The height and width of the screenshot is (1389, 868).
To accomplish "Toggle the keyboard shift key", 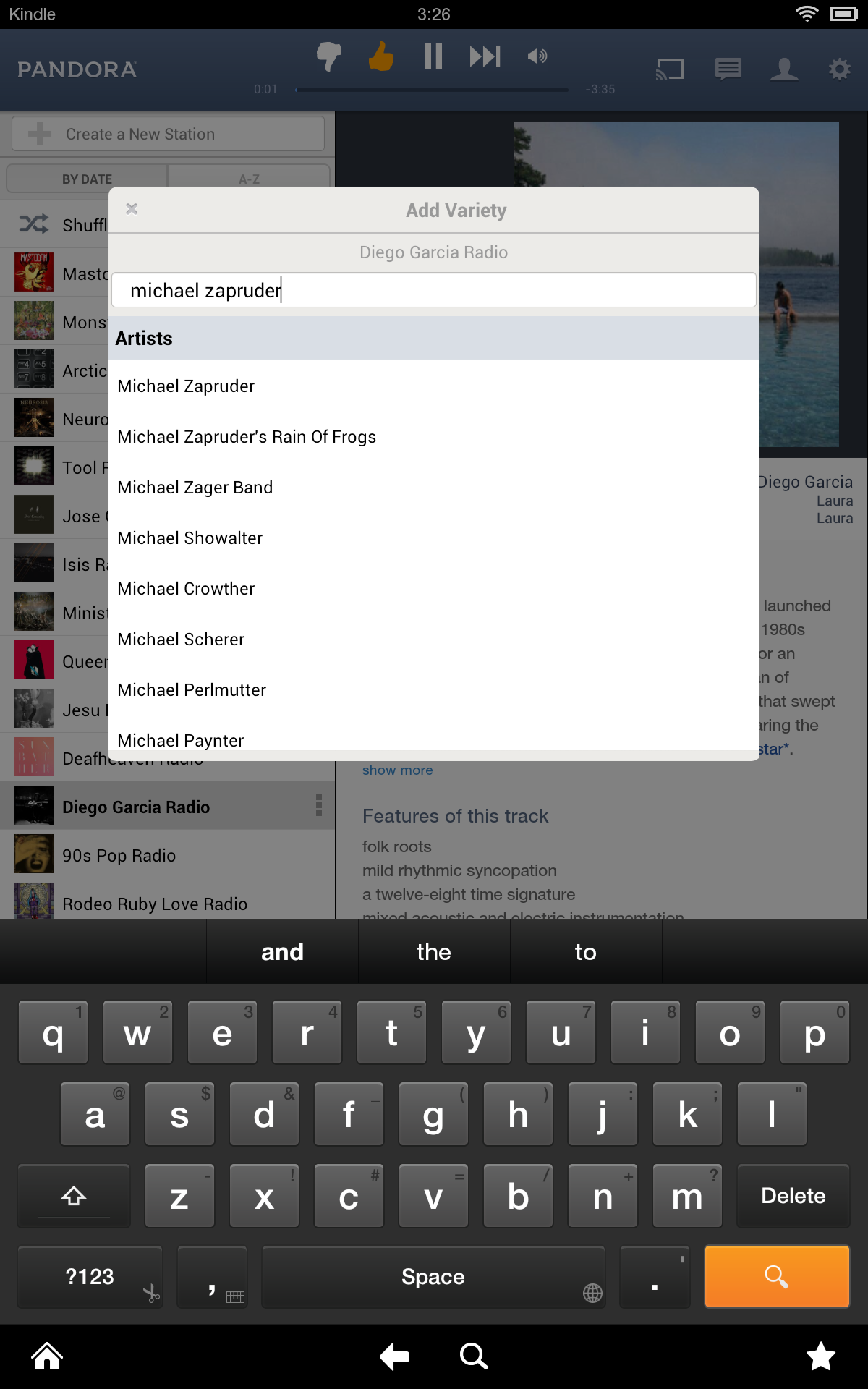I will click(74, 1196).
